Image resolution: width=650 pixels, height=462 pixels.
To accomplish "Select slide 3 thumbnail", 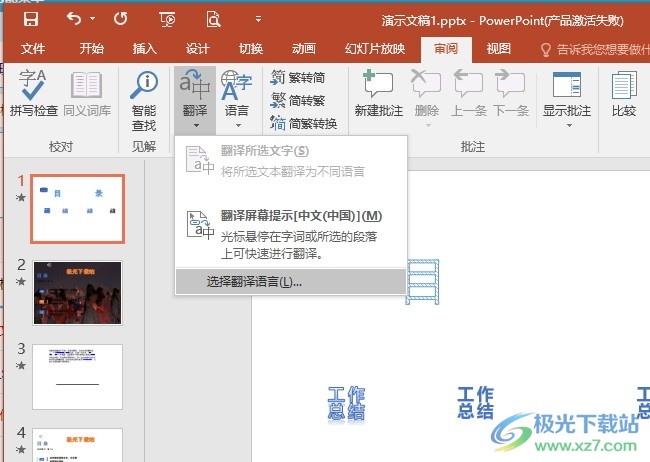I will click(x=78, y=377).
